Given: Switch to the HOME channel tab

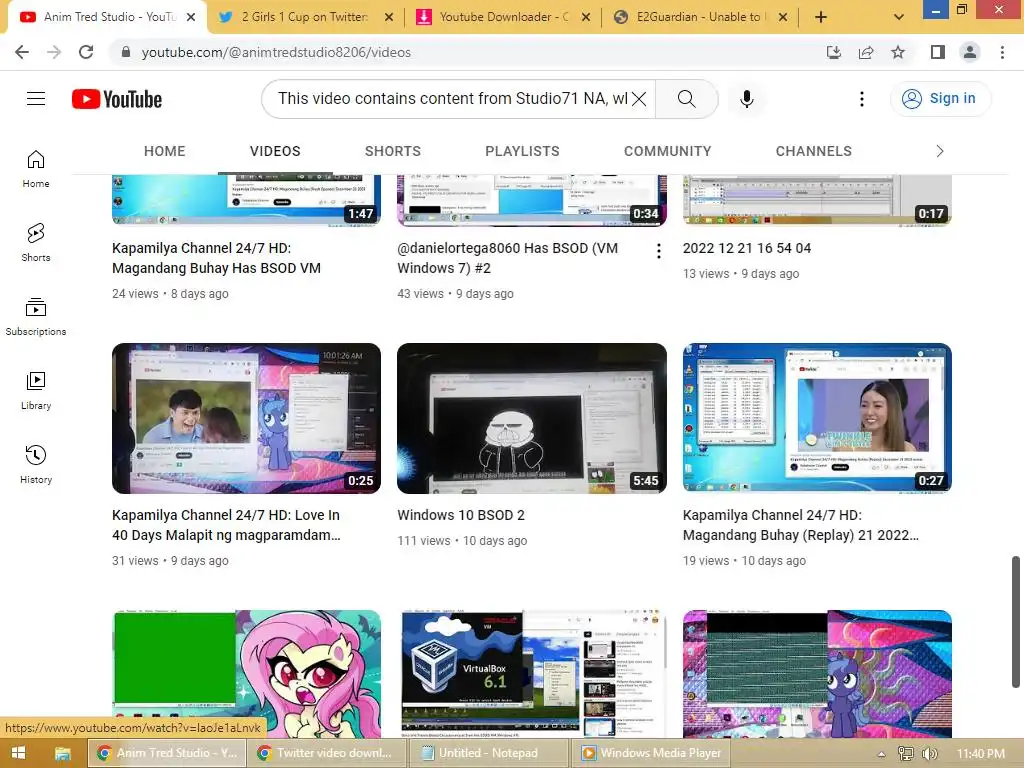Looking at the screenshot, I should (165, 152).
